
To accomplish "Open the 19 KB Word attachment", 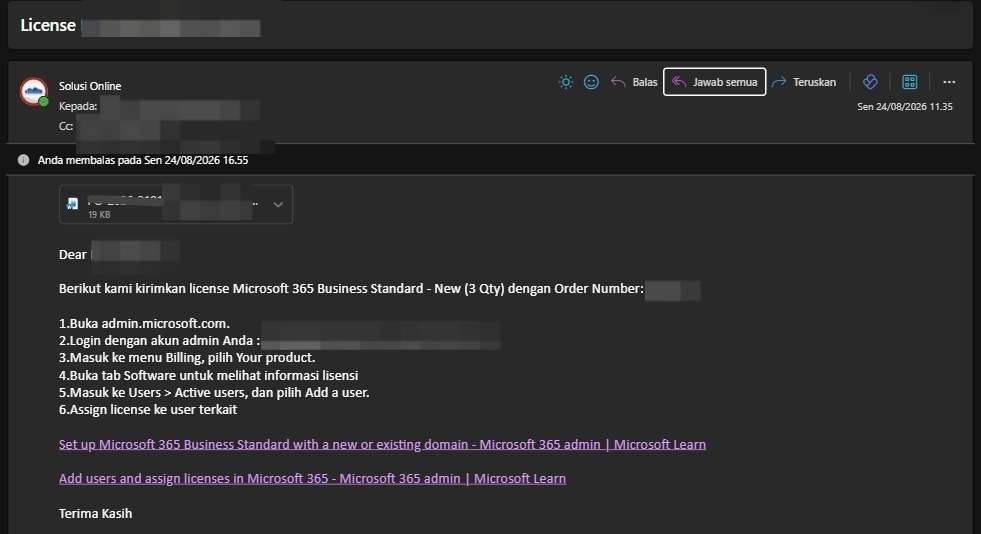I will [x=176, y=204].
